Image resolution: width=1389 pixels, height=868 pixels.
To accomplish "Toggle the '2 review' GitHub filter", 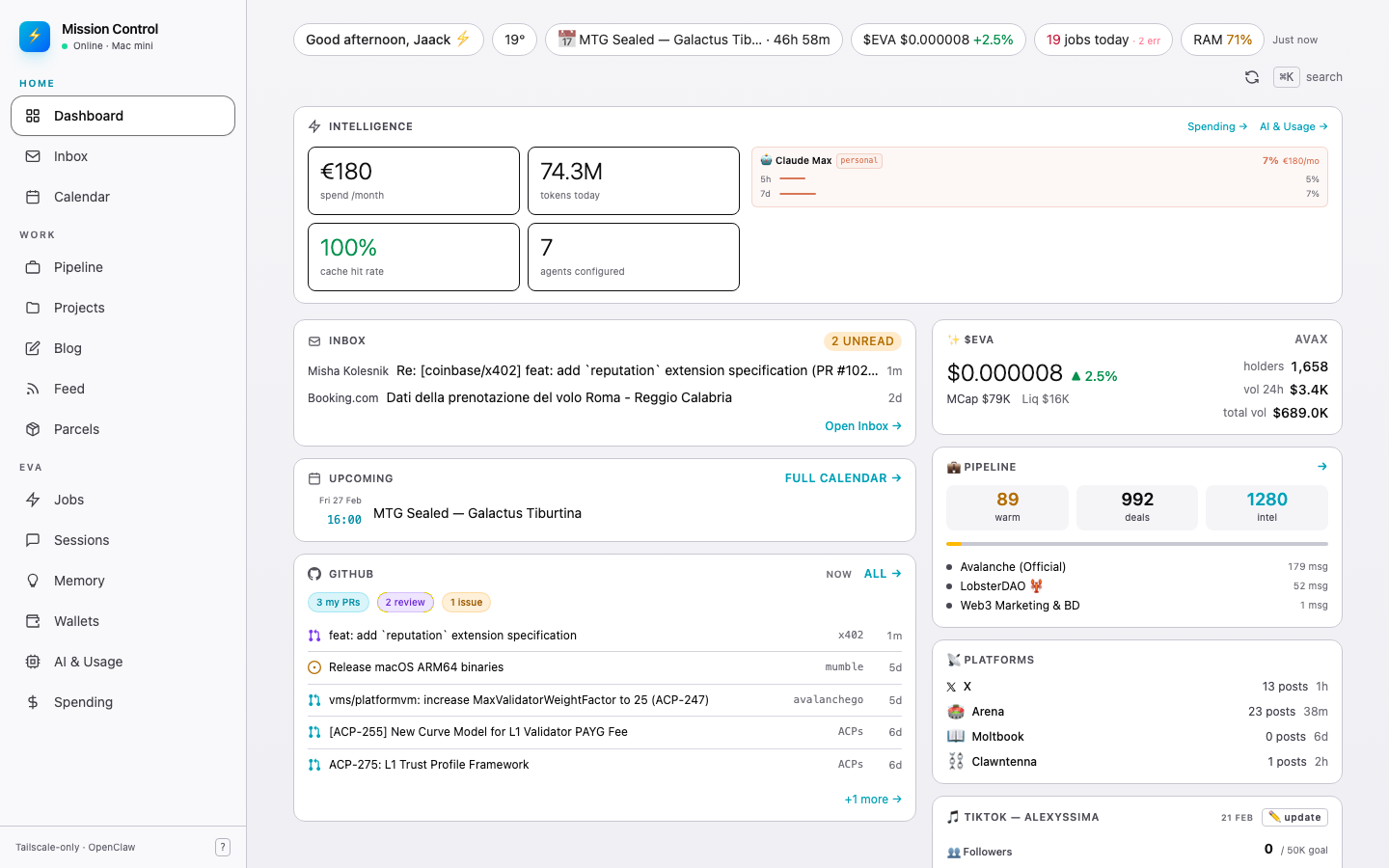I will coord(405,603).
